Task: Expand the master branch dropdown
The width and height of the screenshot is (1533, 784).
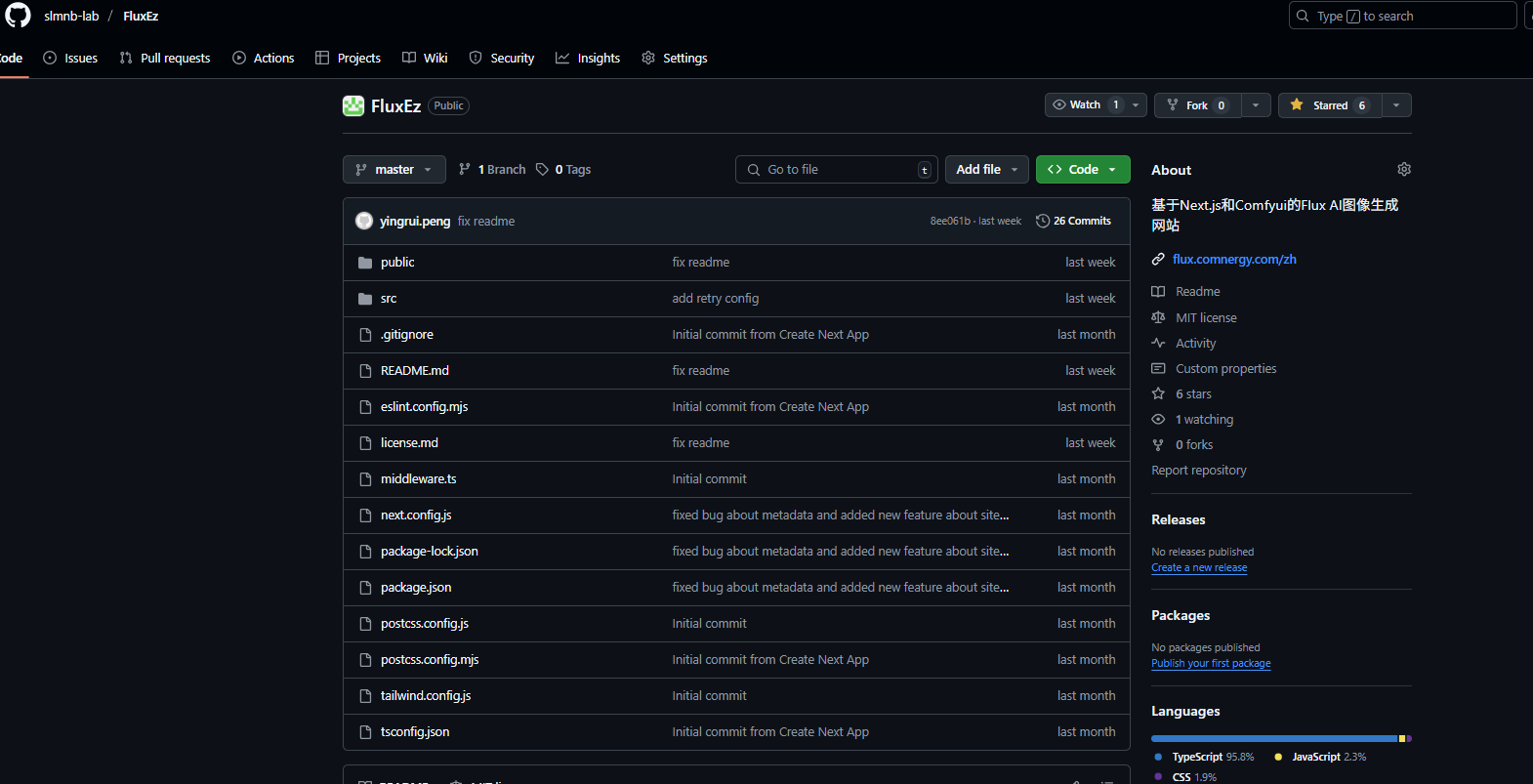Action: pyautogui.click(x=394, y=170)
